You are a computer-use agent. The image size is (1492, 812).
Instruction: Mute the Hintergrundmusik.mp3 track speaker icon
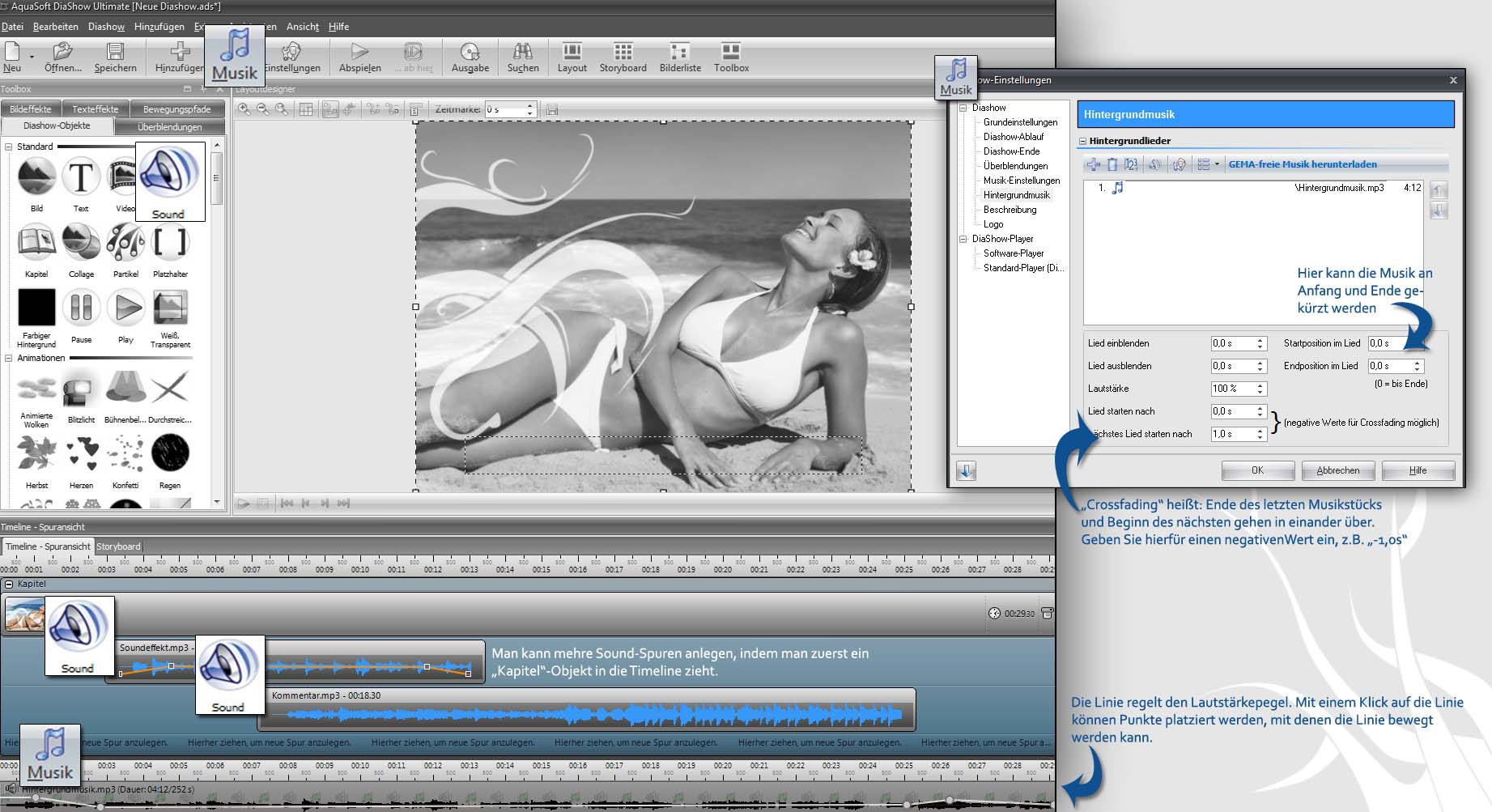coord(11,788)
